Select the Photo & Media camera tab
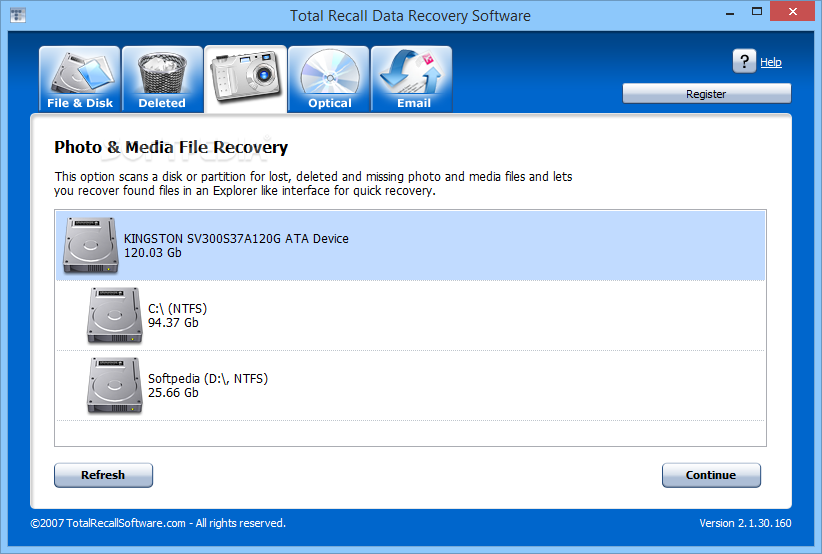 click(245, 79)
